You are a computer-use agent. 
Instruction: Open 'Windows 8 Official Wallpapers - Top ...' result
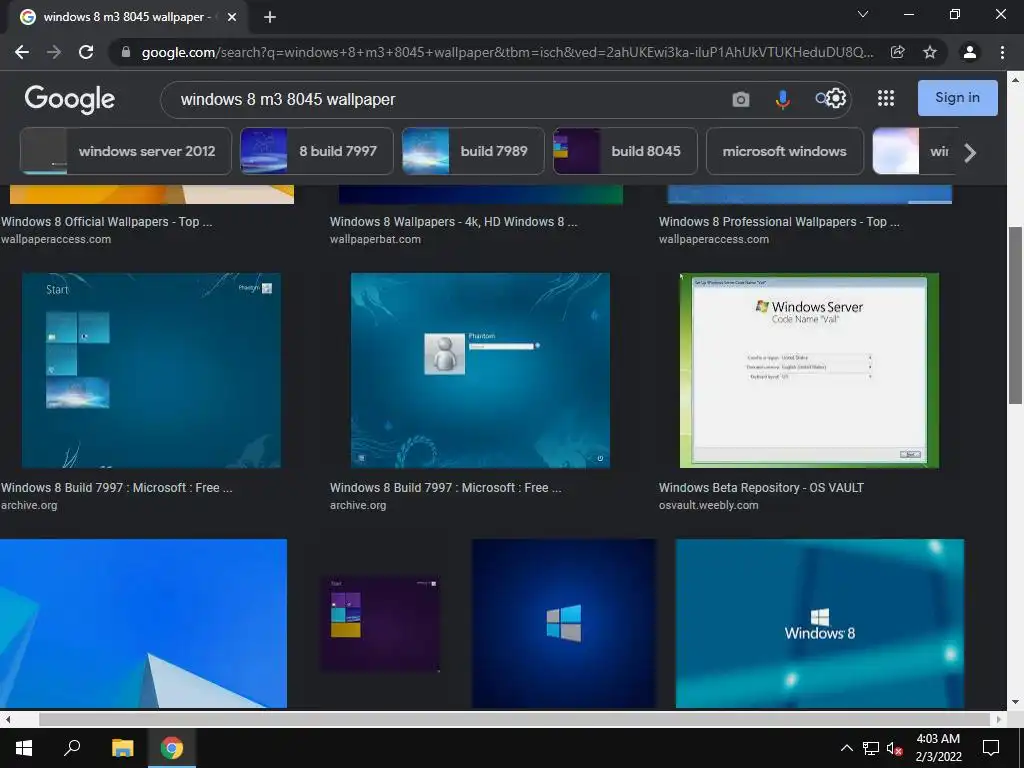tap(106, 221)
